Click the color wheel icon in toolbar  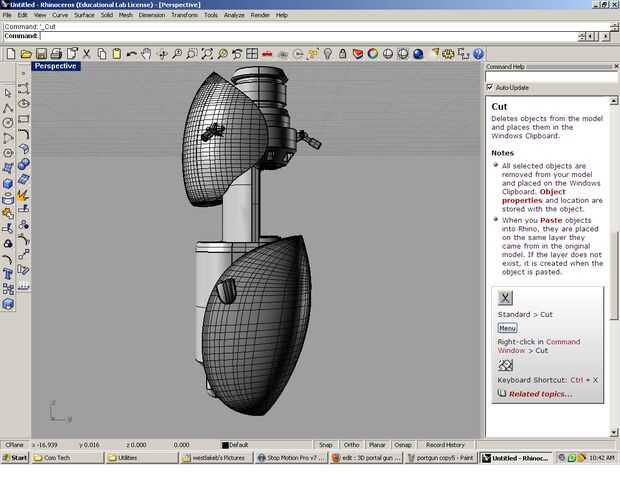372,54
